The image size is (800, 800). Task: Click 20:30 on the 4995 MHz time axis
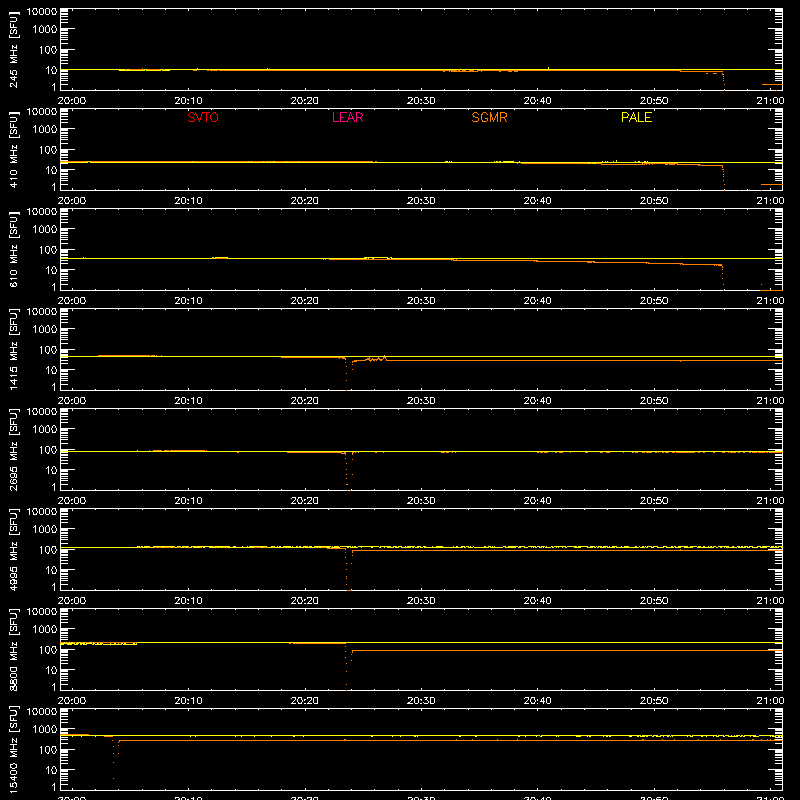pos(421,601)
